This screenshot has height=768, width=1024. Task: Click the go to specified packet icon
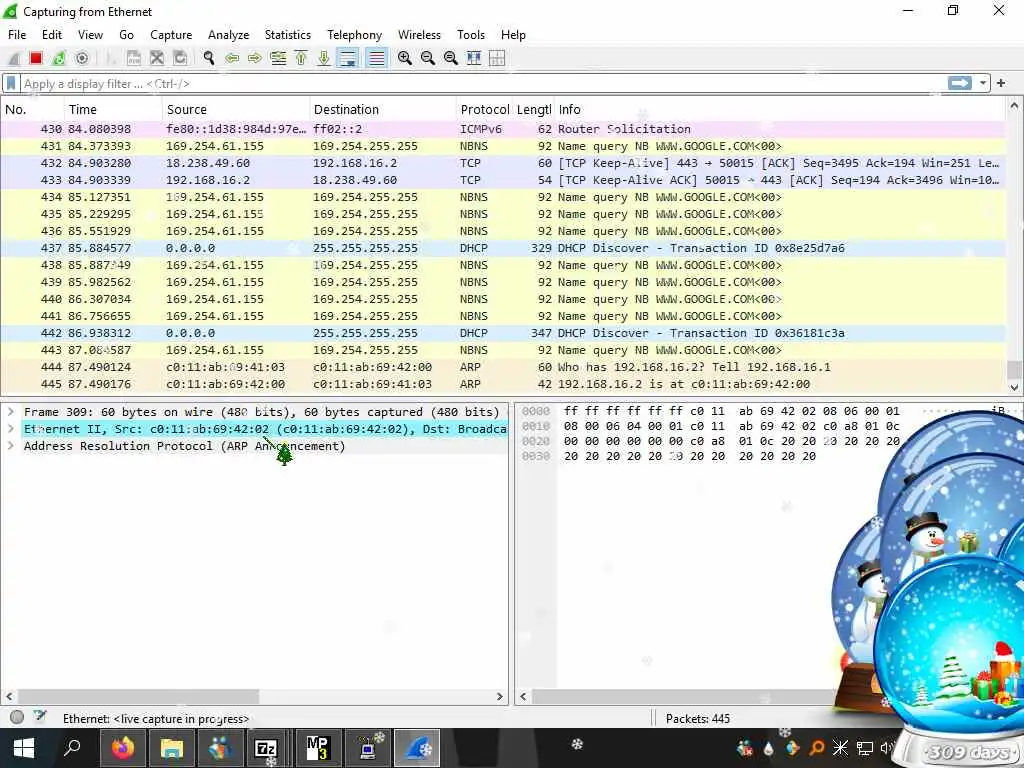278,58
